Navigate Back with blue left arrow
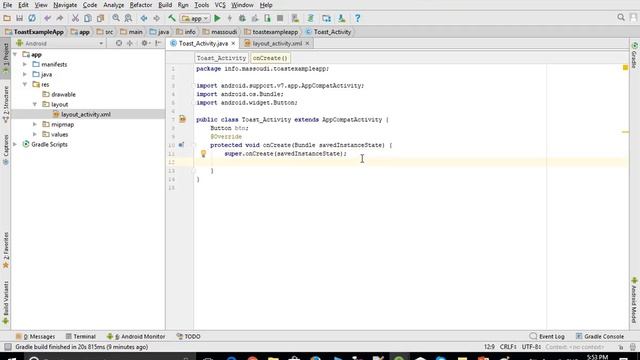 tap(144, 18)
